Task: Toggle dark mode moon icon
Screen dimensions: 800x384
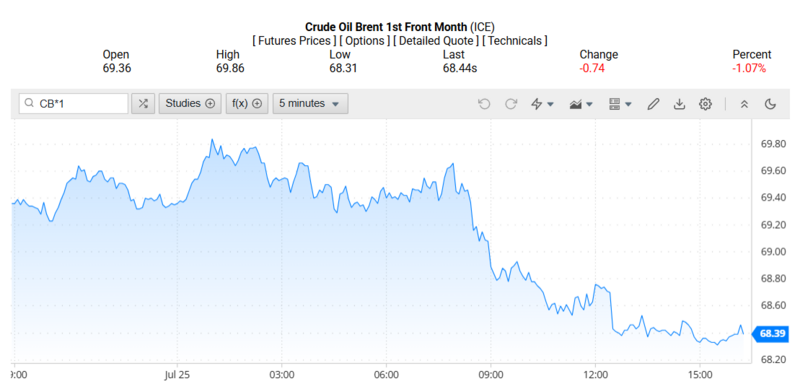Action: click(770, 104)
